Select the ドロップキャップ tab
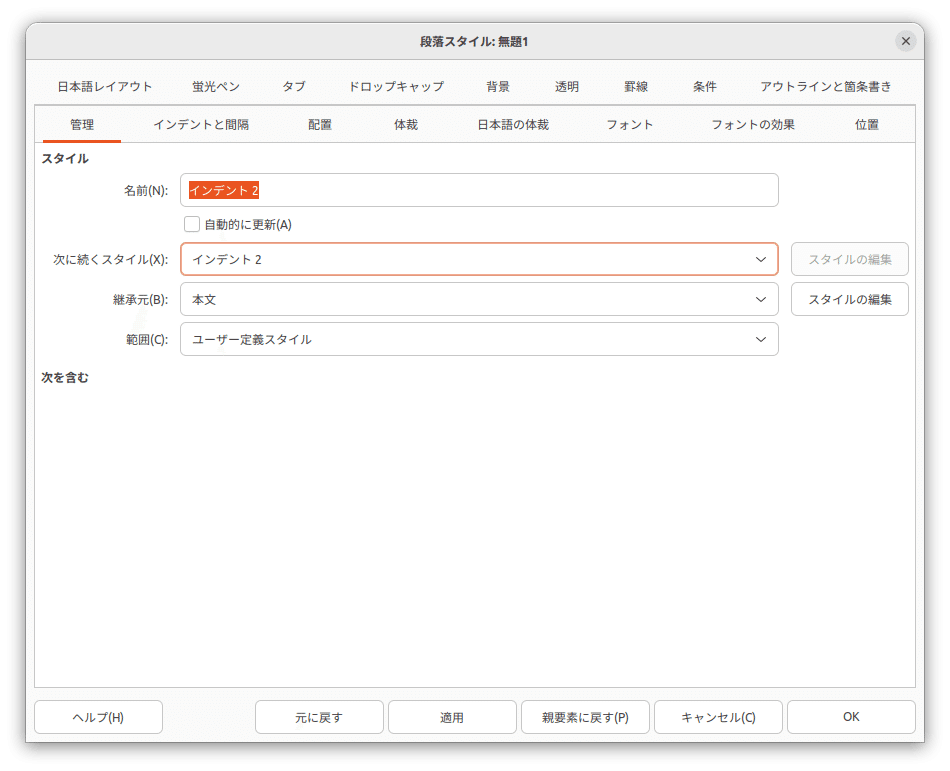Viewport: 950px width, 771px height. click(396, 87)
